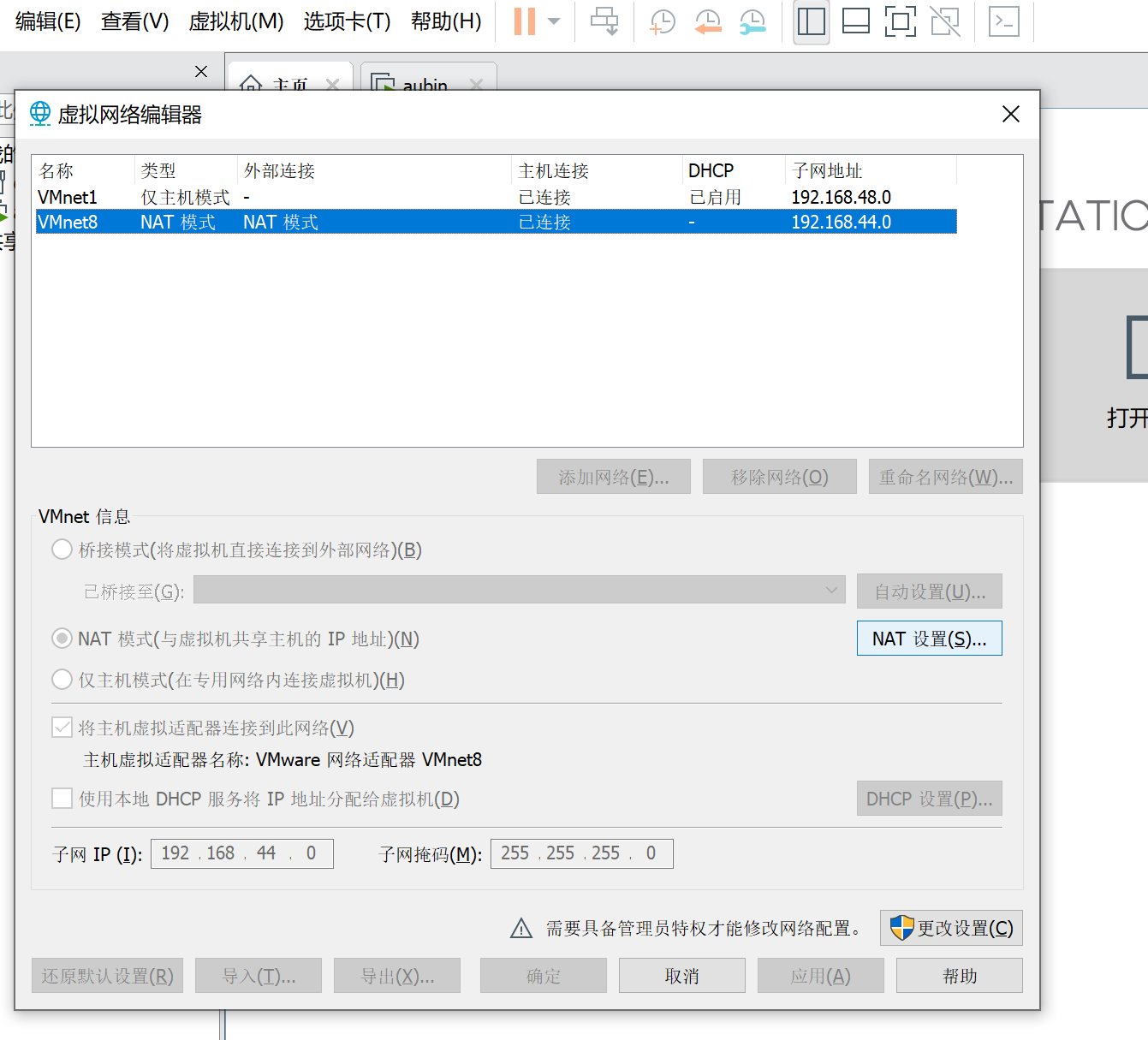
Task: Click the 移除网络(O) button
Action: 780,477
